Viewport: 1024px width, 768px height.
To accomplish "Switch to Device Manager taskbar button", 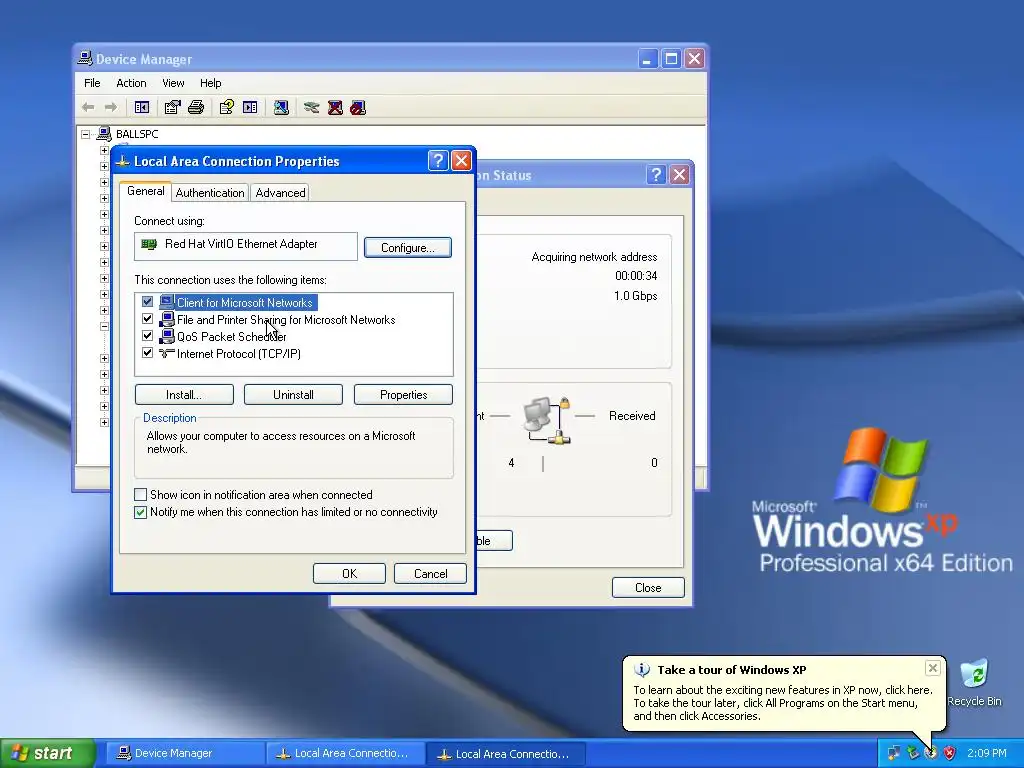I will [185, 753].
